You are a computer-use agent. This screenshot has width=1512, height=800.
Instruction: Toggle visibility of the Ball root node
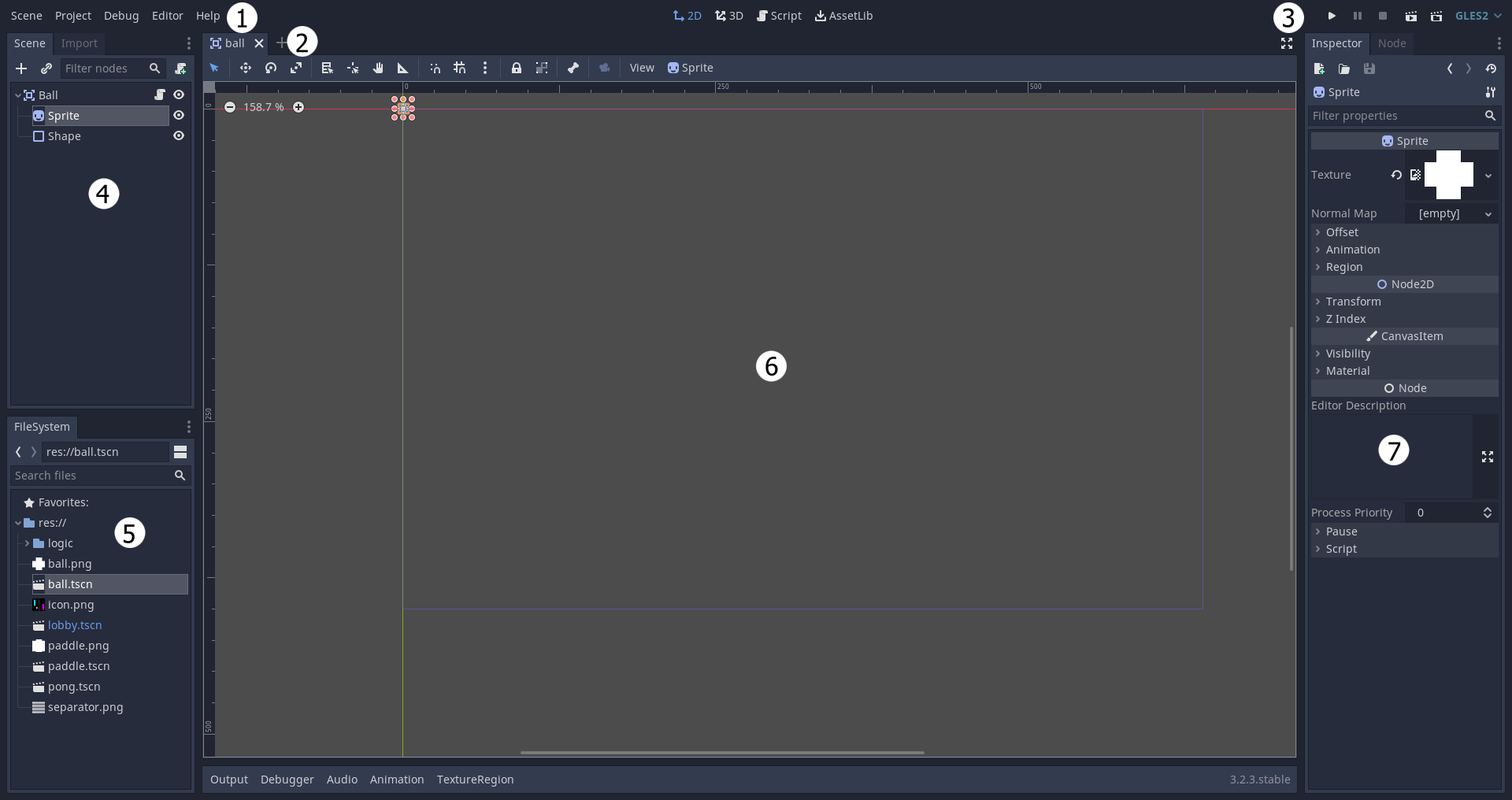point(179,95)
